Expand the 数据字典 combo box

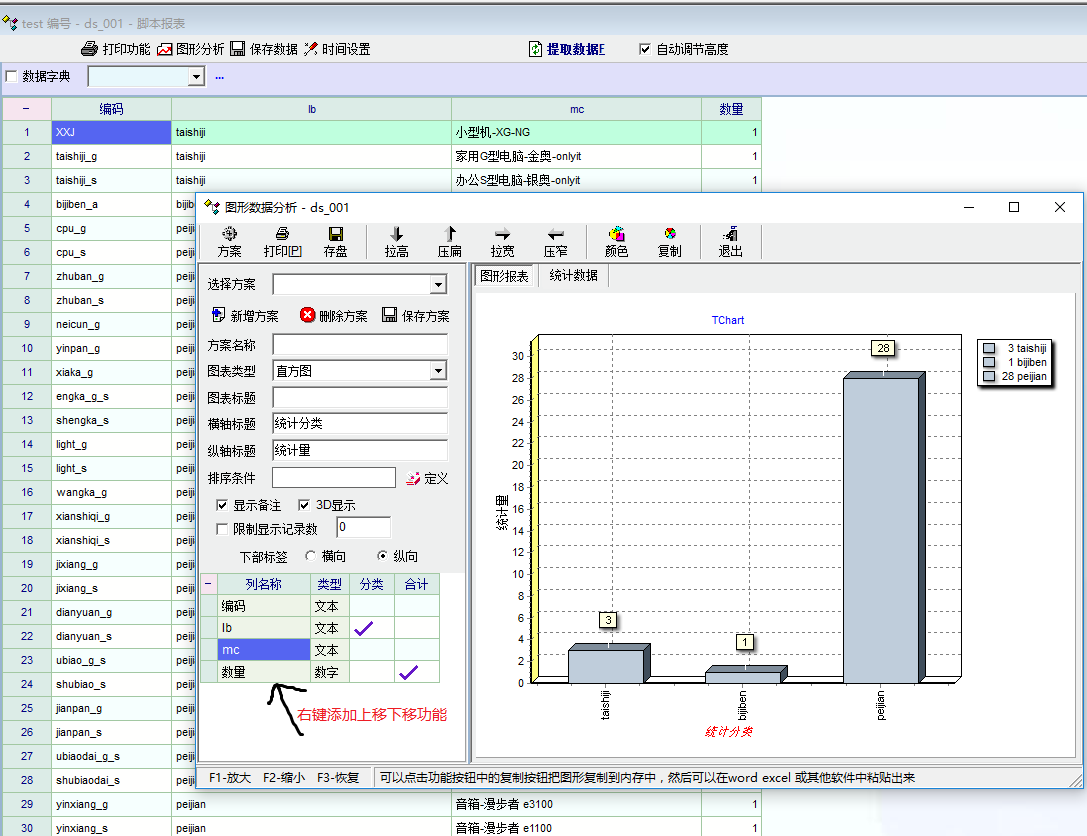pyautogui.click(x=196, y=77)
